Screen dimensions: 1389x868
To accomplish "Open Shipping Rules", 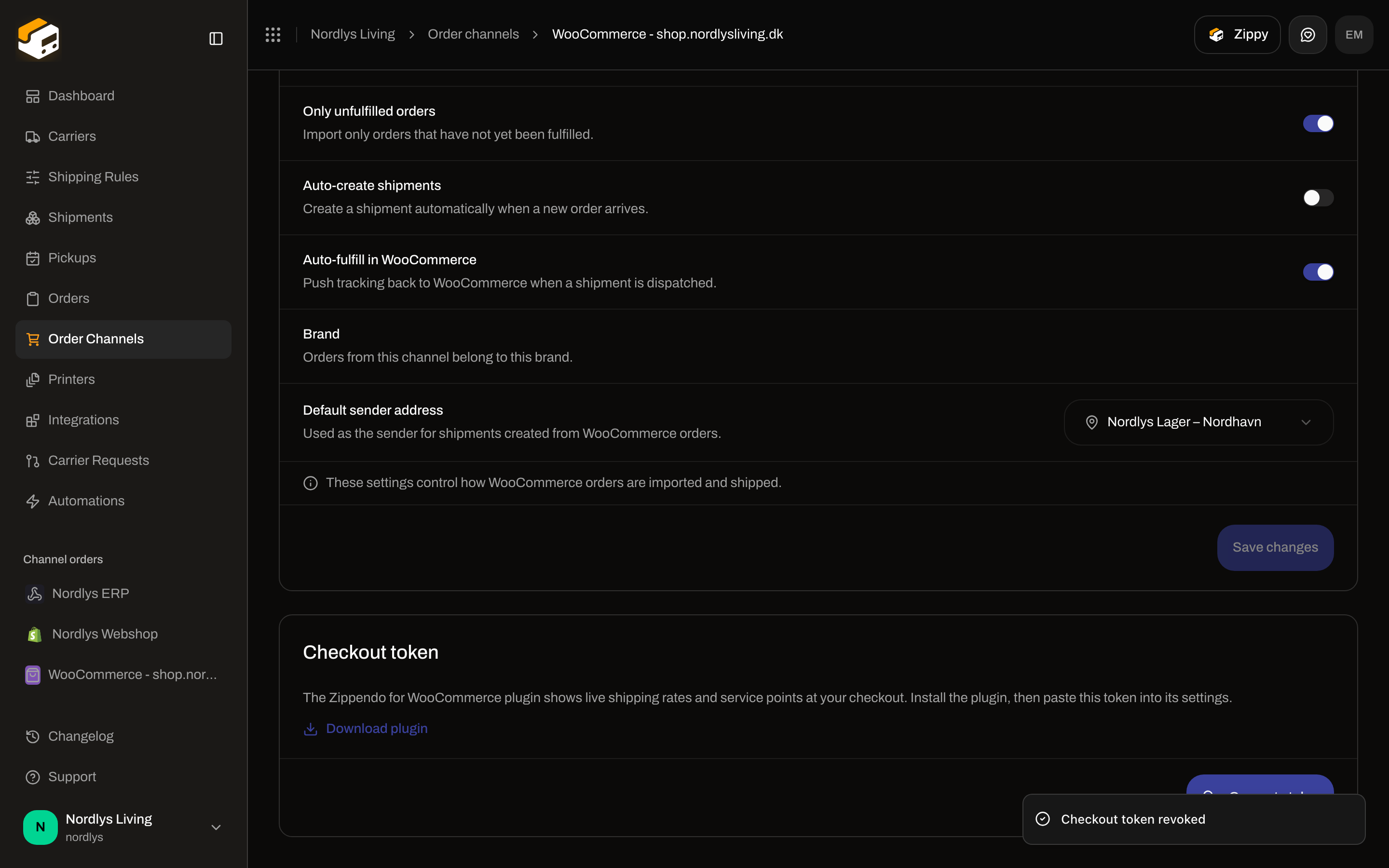I will coord(123,177).
